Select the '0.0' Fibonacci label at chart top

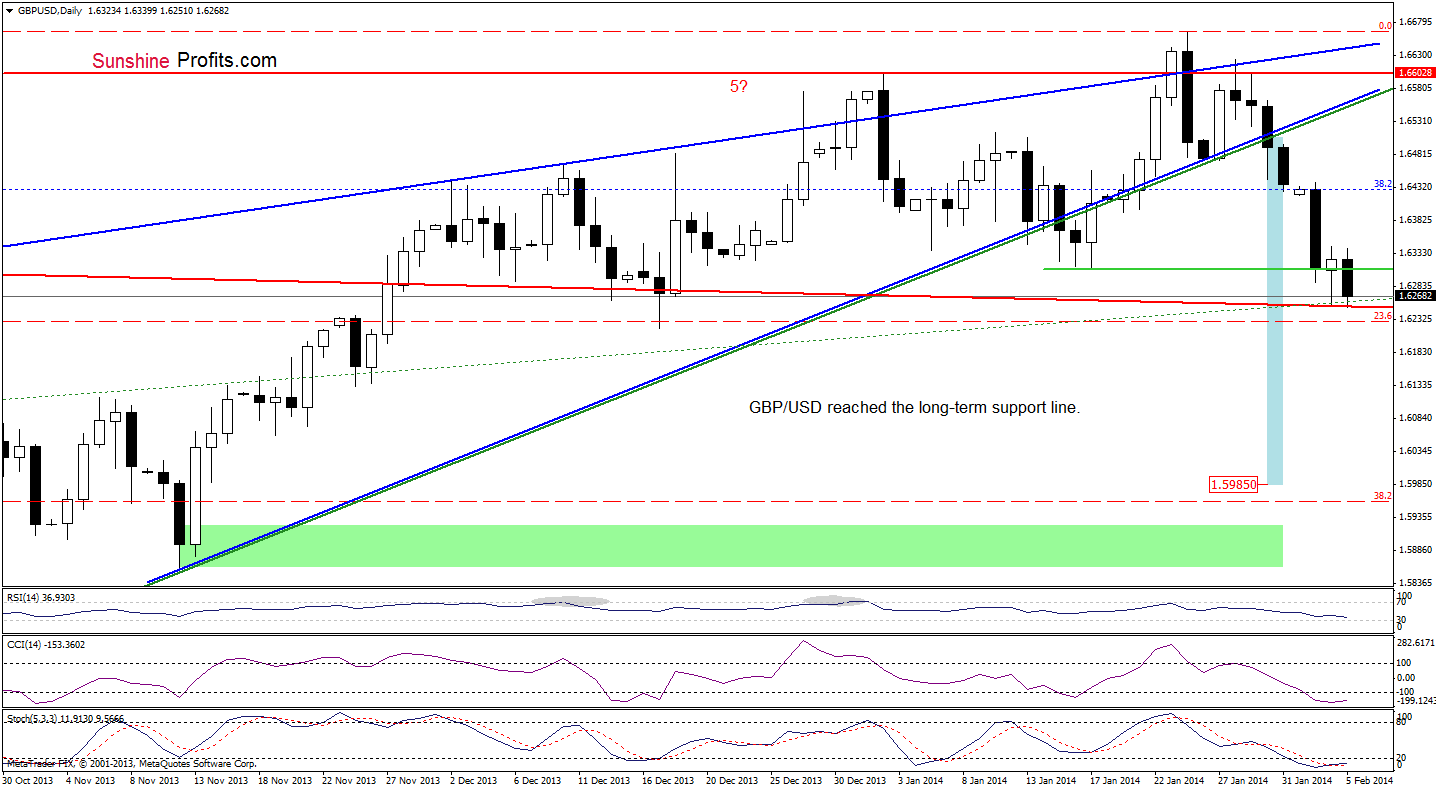click(x=1386, y=26)
